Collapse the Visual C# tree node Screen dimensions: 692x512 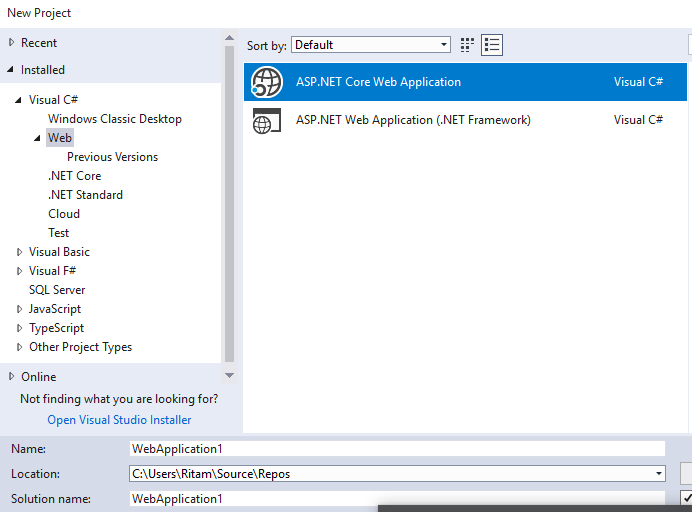(x=19, y=100)
